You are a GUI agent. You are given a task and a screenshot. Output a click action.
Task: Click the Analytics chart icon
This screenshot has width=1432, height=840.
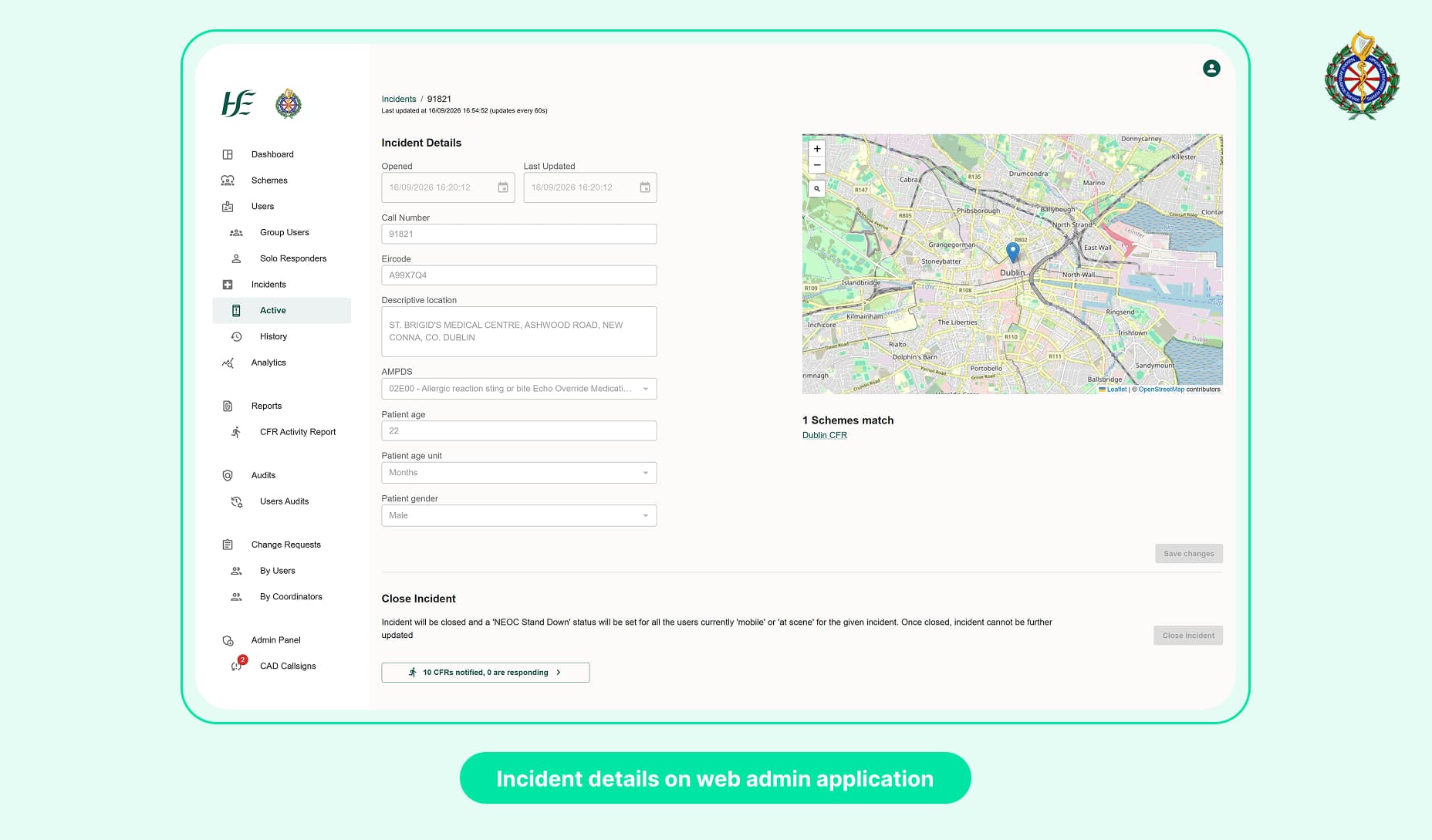tap(228, 363)
